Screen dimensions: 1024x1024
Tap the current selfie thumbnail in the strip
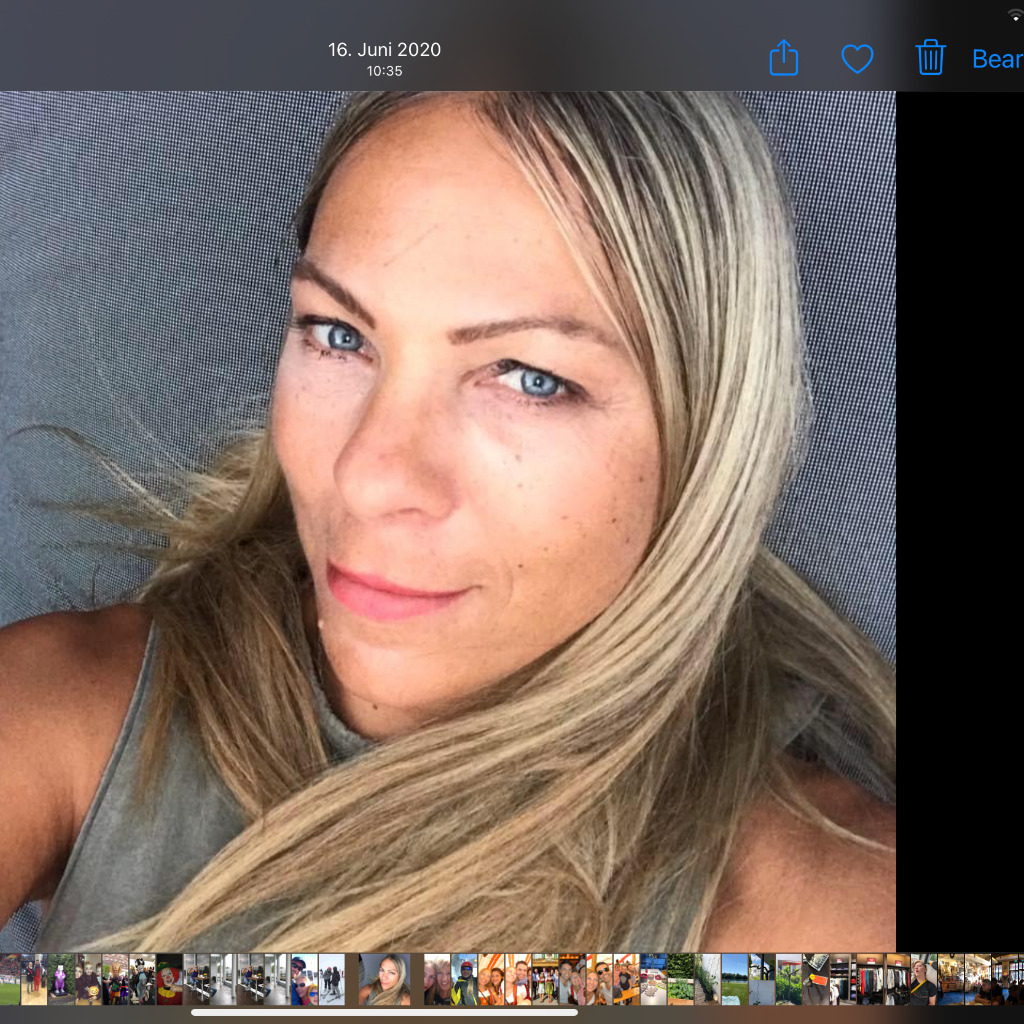click(384, 979)
